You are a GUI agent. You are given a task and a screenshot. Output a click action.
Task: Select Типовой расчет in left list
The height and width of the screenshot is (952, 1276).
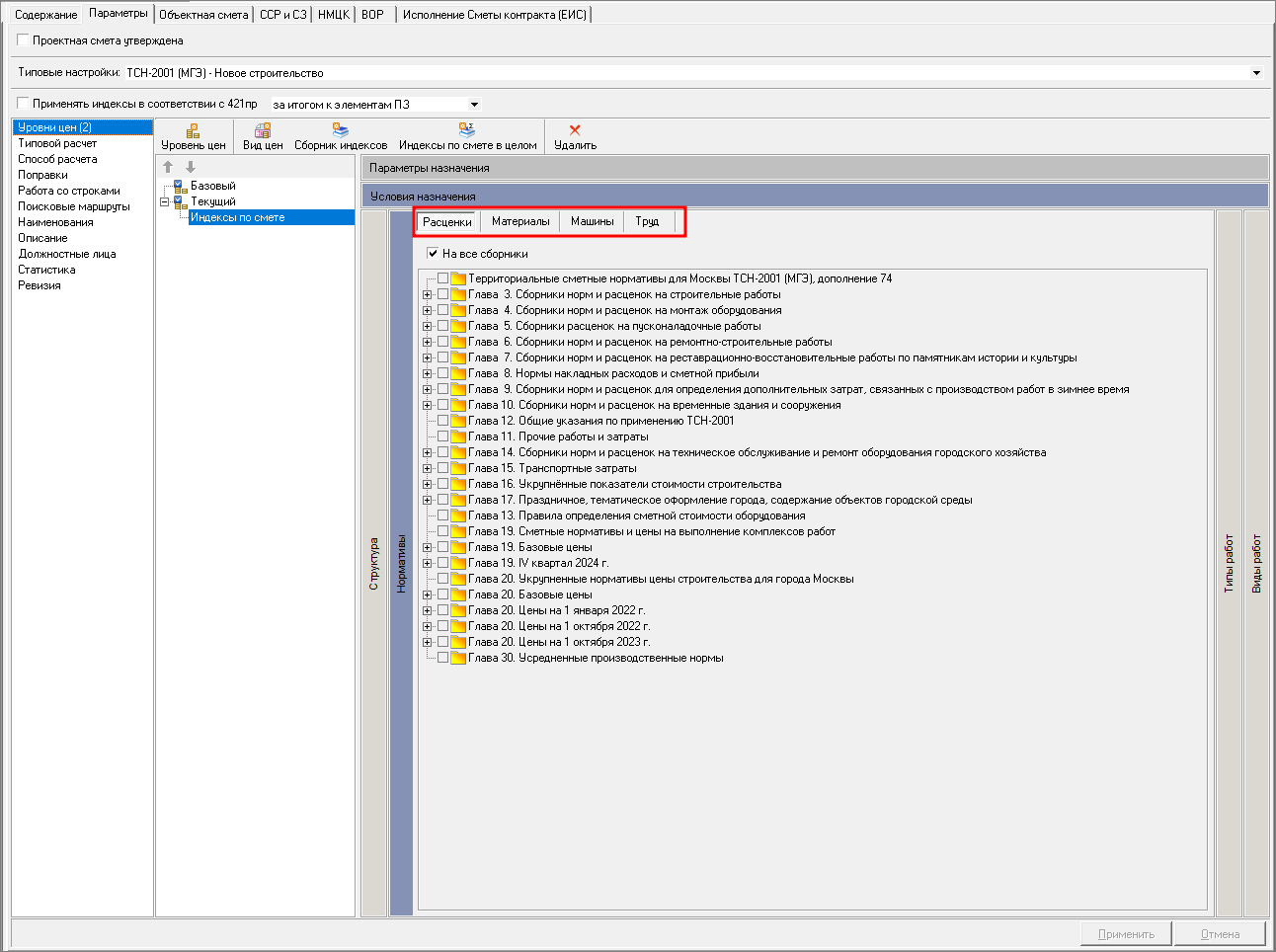tap(57, 143)
